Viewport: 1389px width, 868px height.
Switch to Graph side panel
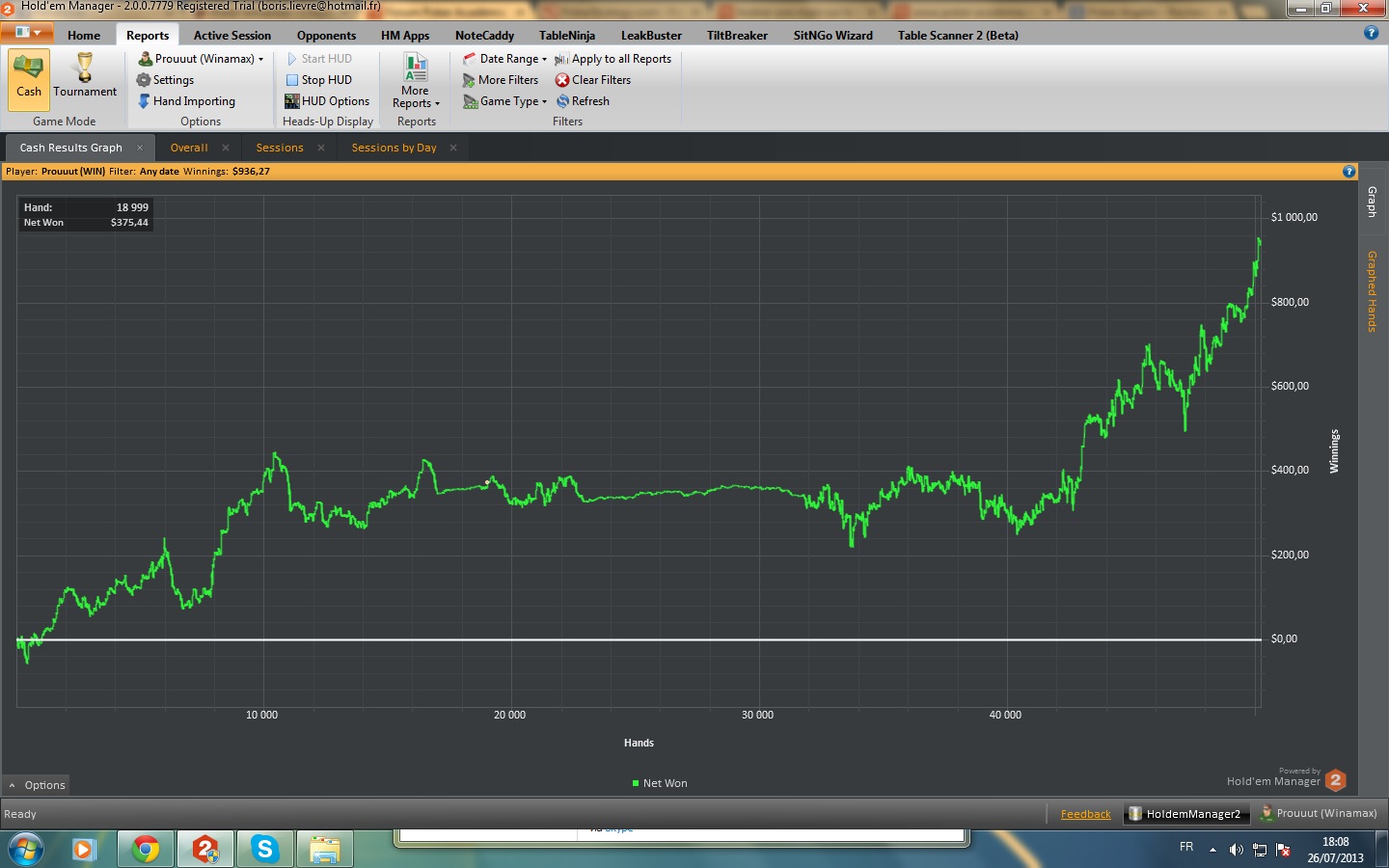tap(1373, 202)
